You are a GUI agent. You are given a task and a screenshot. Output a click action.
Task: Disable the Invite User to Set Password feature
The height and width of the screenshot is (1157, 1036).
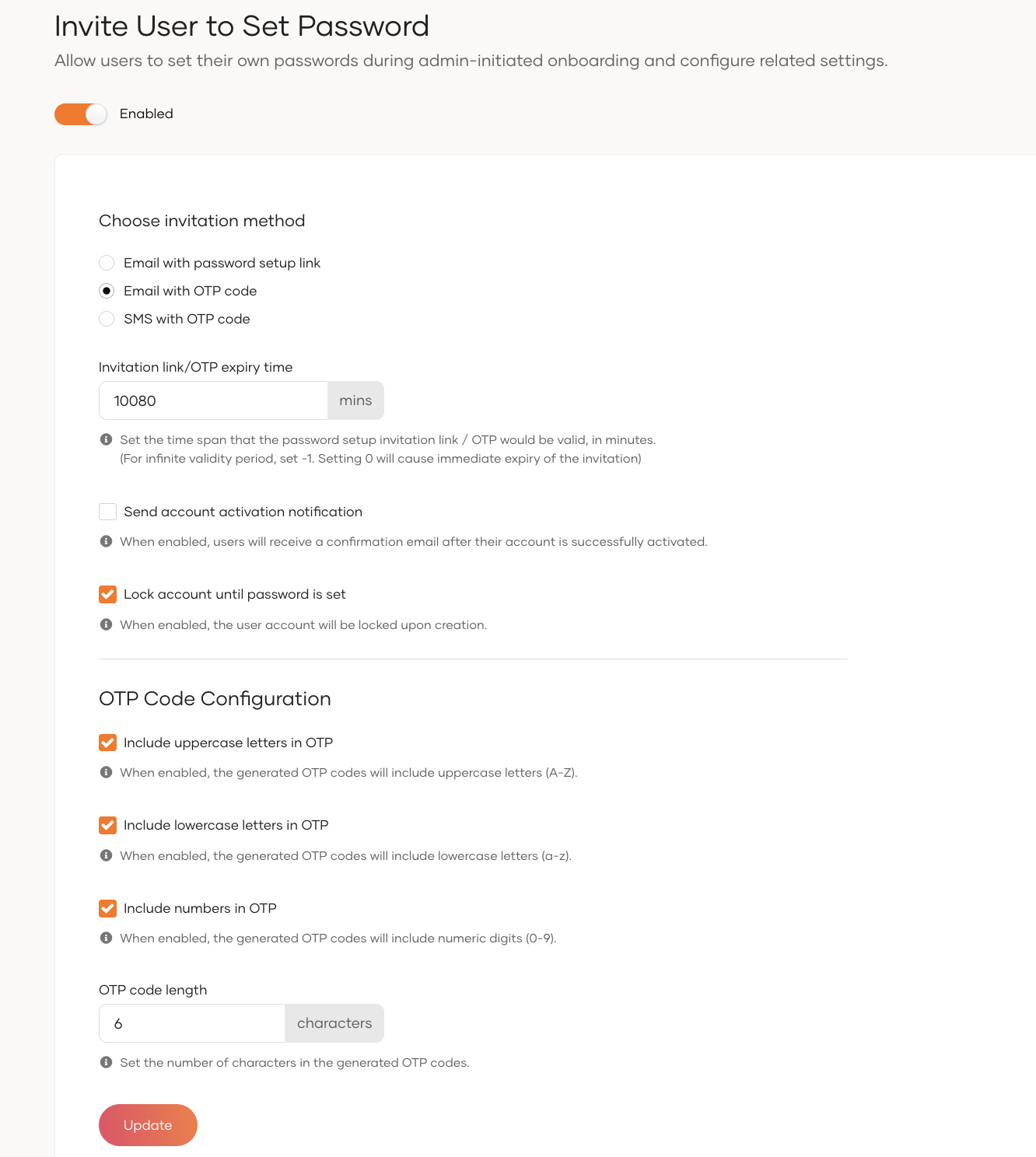(x=80, y=114)
